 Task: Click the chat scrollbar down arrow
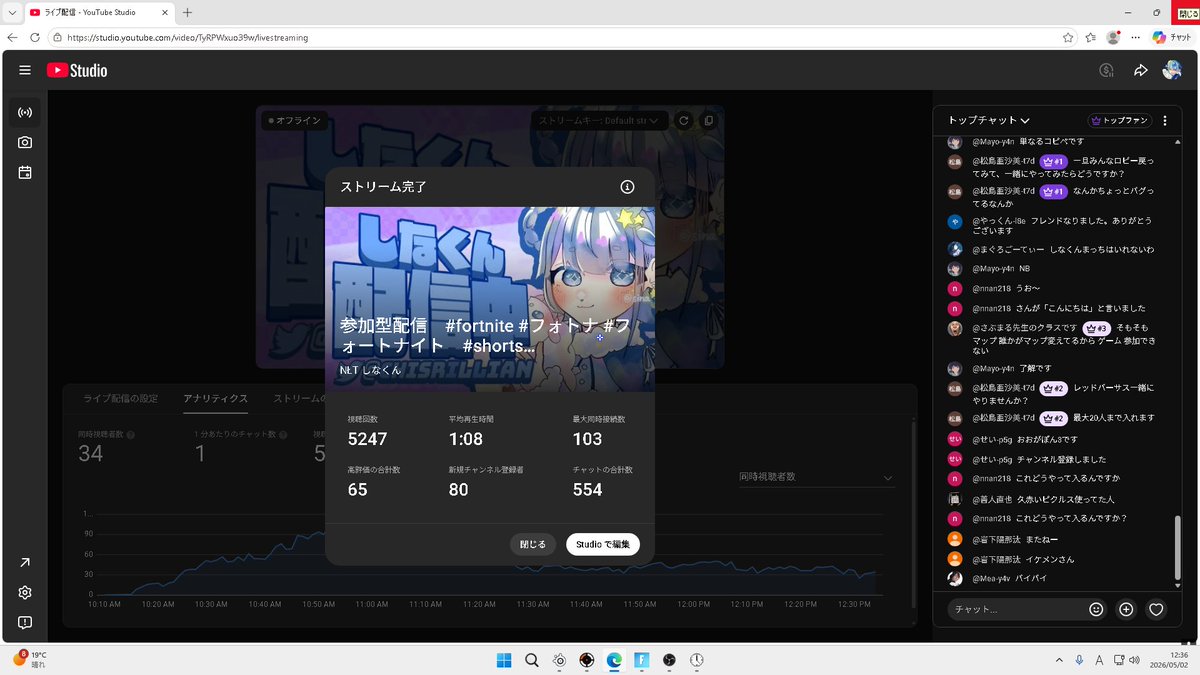click(x=1176, y=588)
